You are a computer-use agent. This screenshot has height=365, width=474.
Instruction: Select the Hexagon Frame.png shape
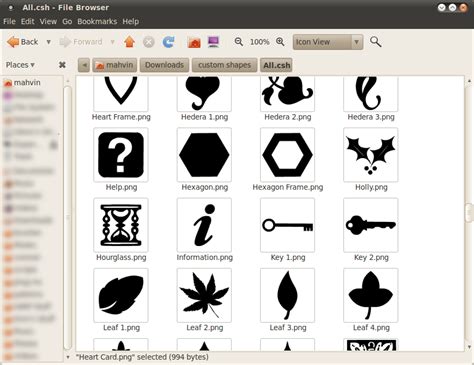[x=287, y=155]
